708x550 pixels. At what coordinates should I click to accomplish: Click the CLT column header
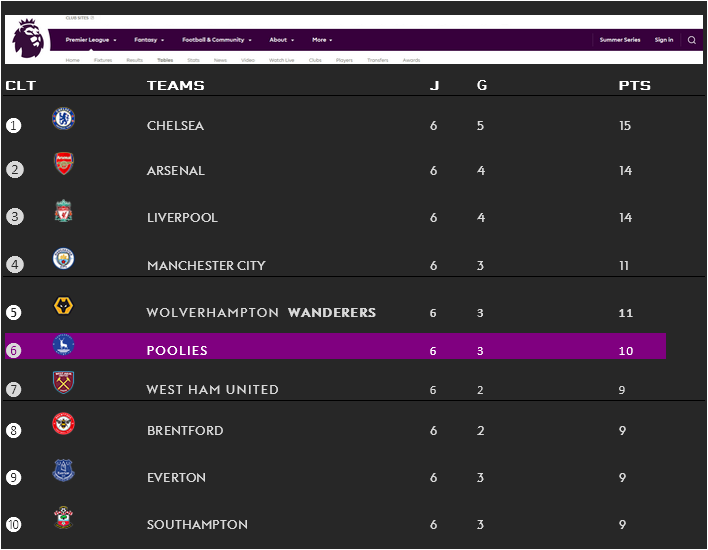pyautogui.click(x=21, y=85)
